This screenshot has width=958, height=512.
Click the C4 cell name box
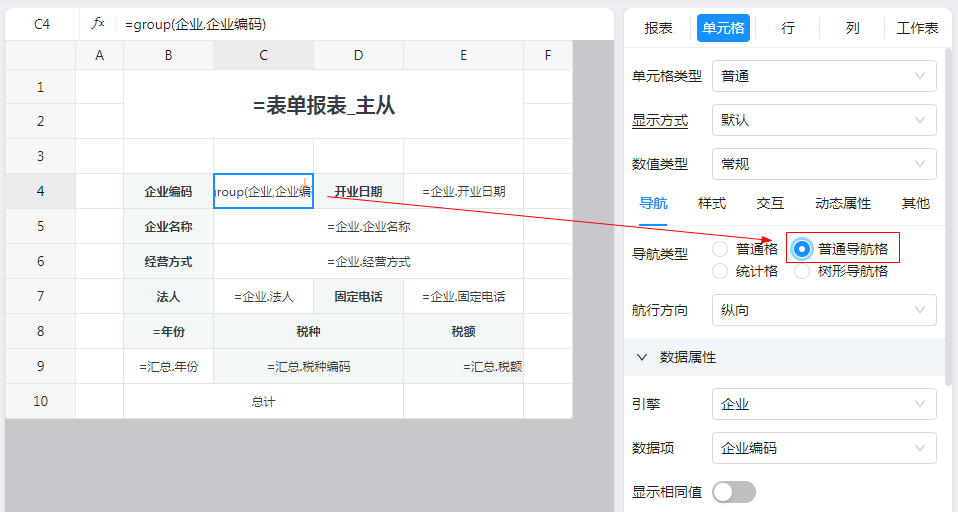(x=42, y=23)
